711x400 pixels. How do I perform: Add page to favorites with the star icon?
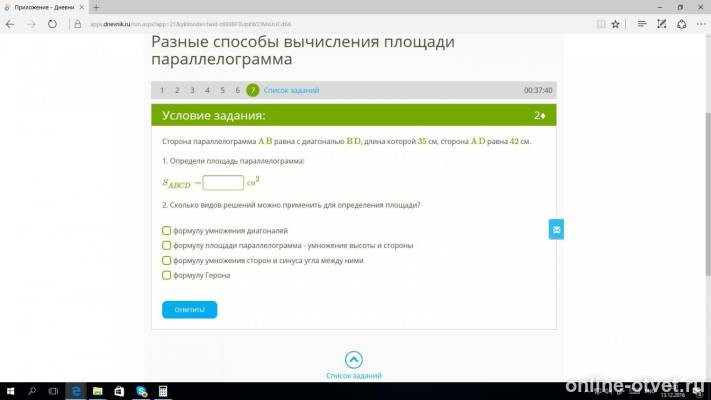615,24
